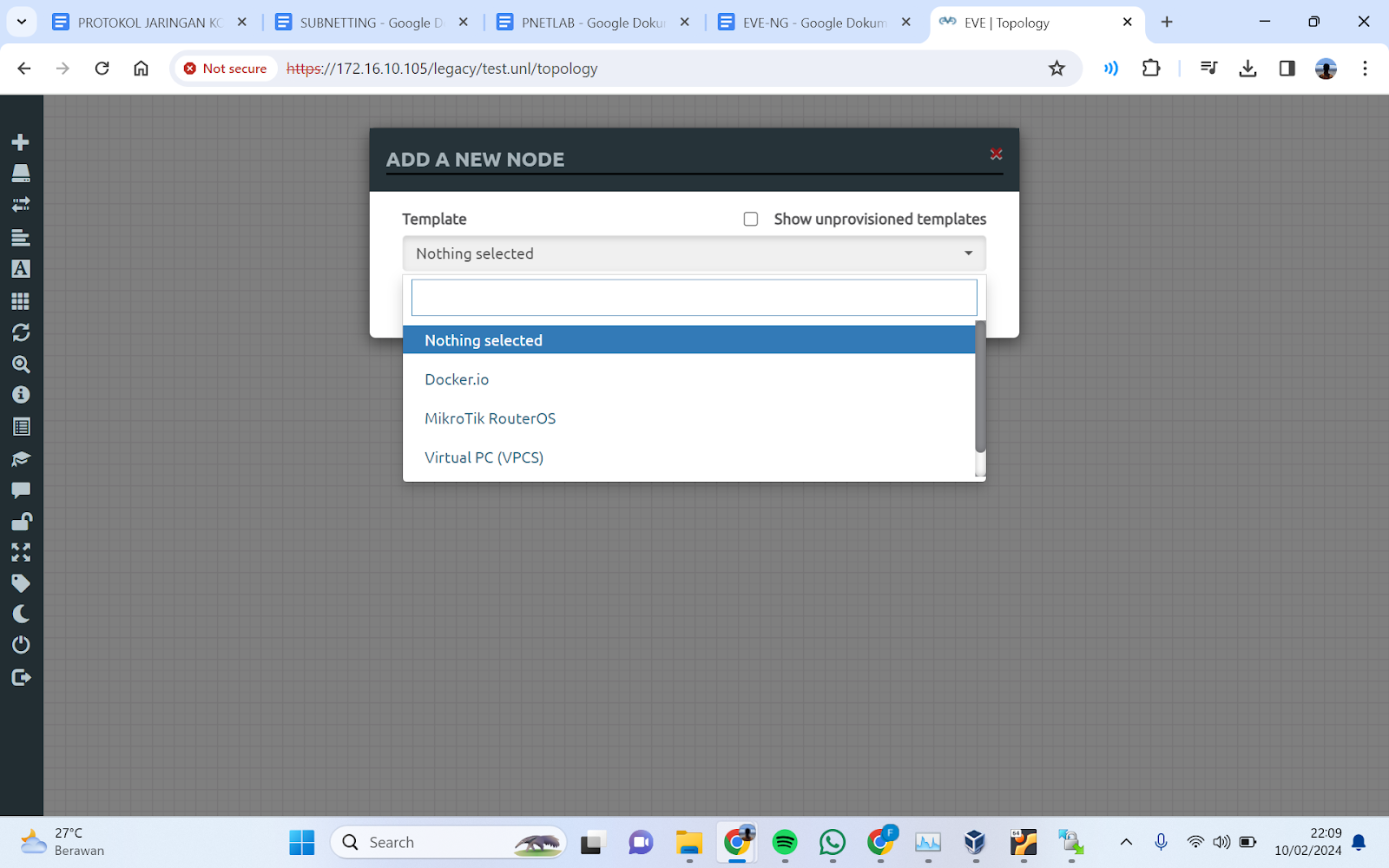
Task: Toggle night mode moon icon
Action: tap(21, 615)
